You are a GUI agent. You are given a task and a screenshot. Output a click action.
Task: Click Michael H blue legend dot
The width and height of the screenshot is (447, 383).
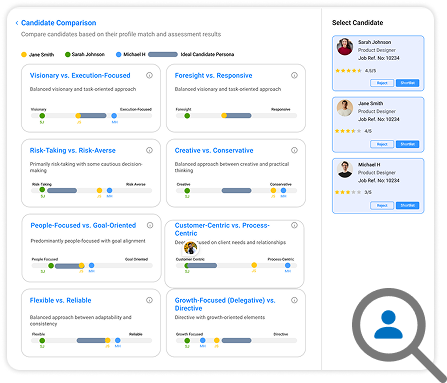(118, 54)
